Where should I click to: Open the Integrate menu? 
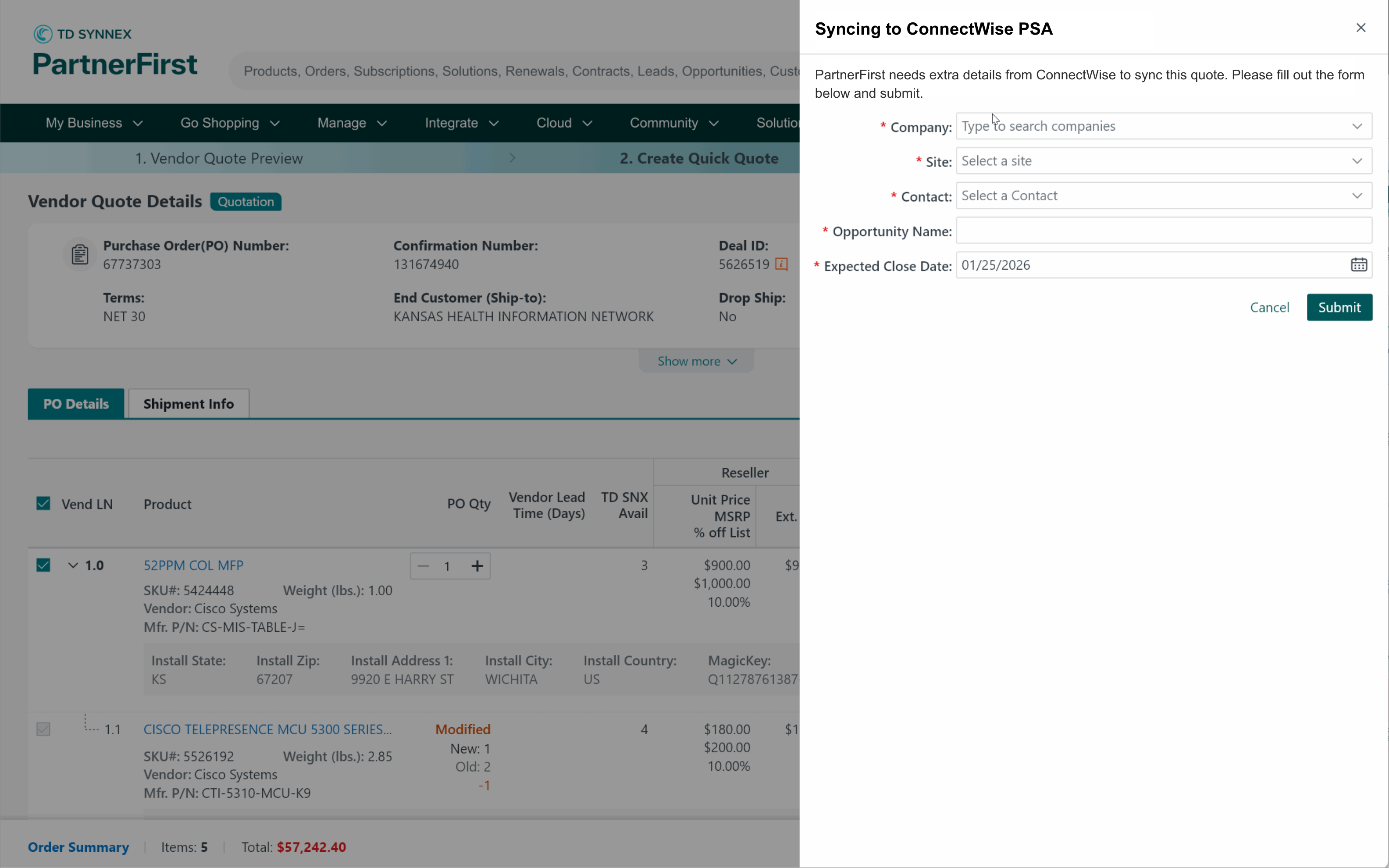(462, 123)
